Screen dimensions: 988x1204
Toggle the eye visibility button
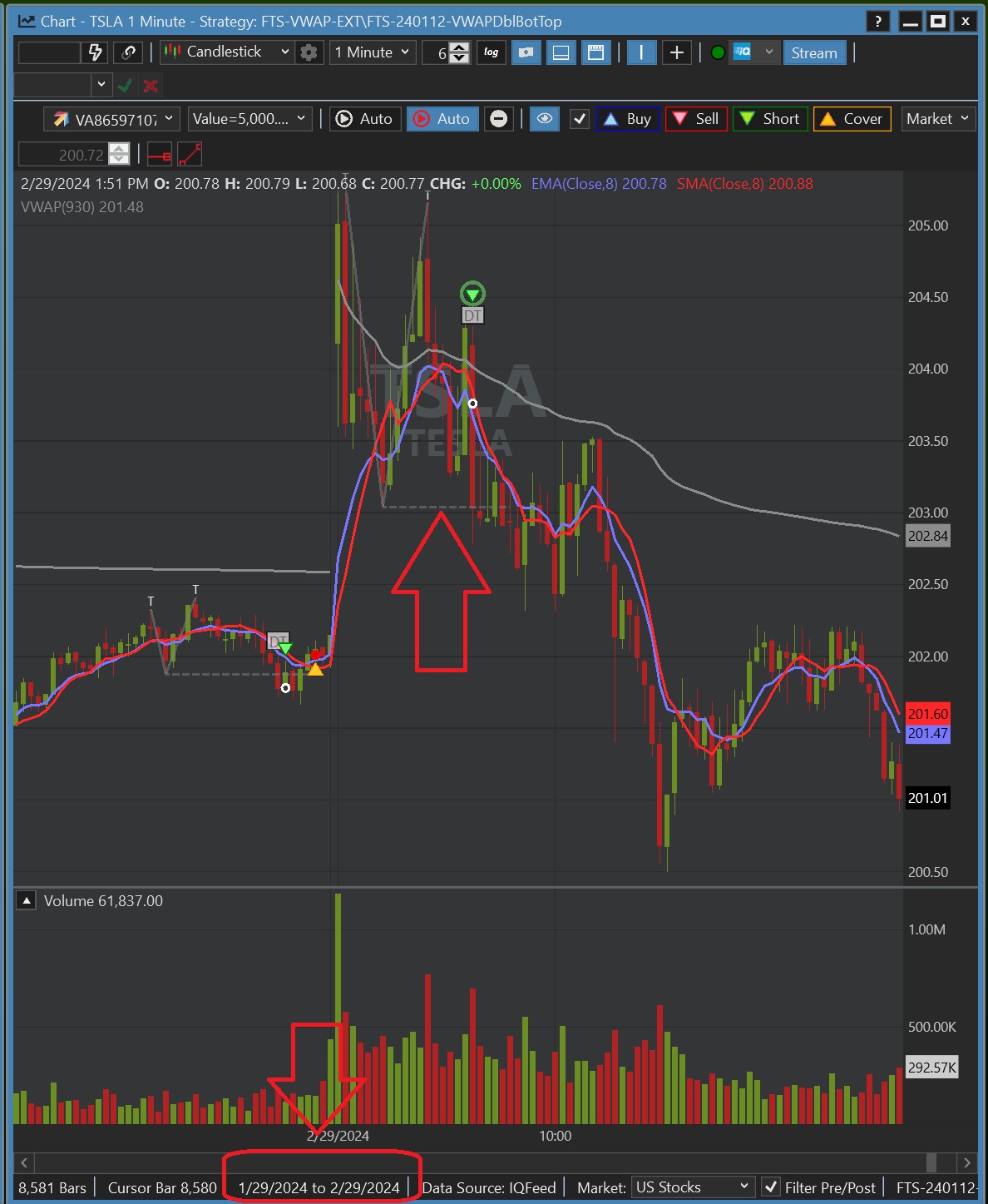point(545,119)
